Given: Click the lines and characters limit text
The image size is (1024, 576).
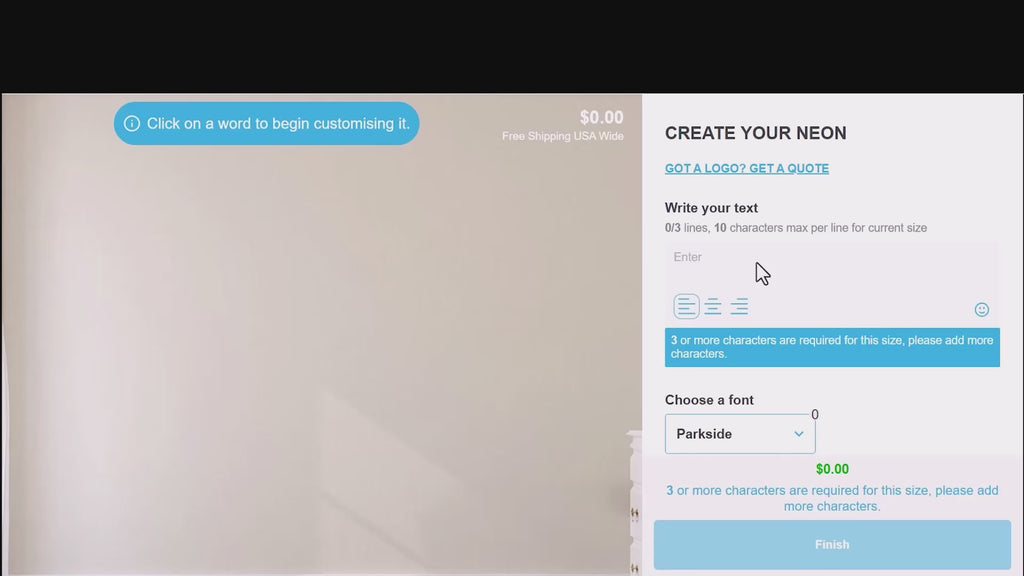Looking at the screenshot, I should [795, 228].
